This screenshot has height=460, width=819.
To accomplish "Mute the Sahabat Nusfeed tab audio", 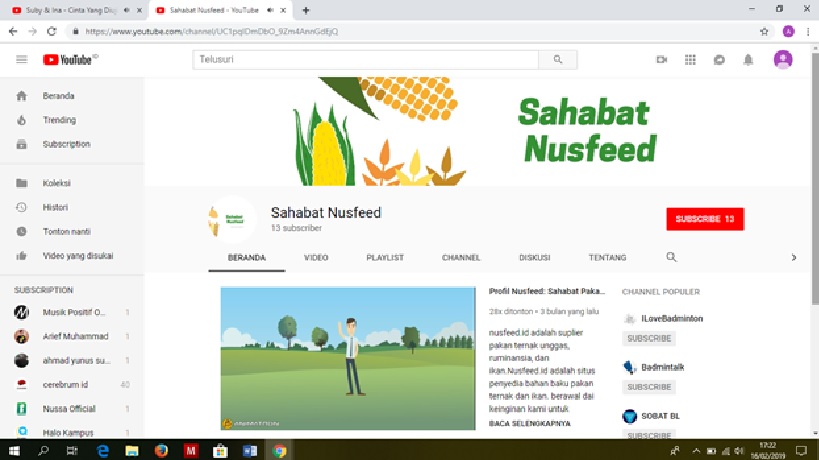I will 270,10.
